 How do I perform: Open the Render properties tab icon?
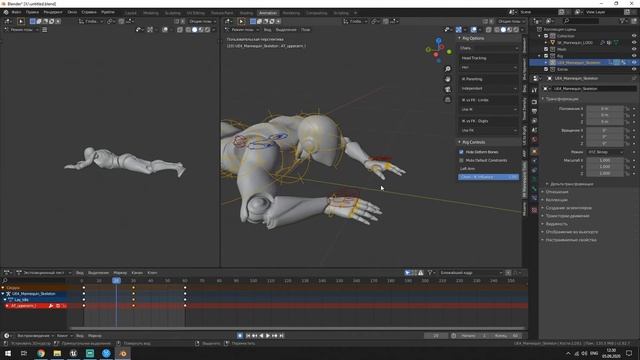point(534,101)
